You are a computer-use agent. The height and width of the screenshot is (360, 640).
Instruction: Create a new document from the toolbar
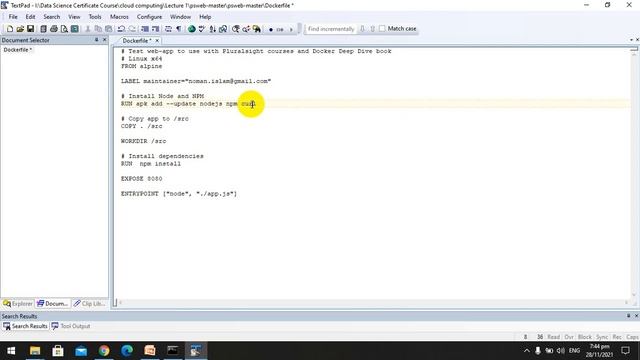[x=10, y=29]
